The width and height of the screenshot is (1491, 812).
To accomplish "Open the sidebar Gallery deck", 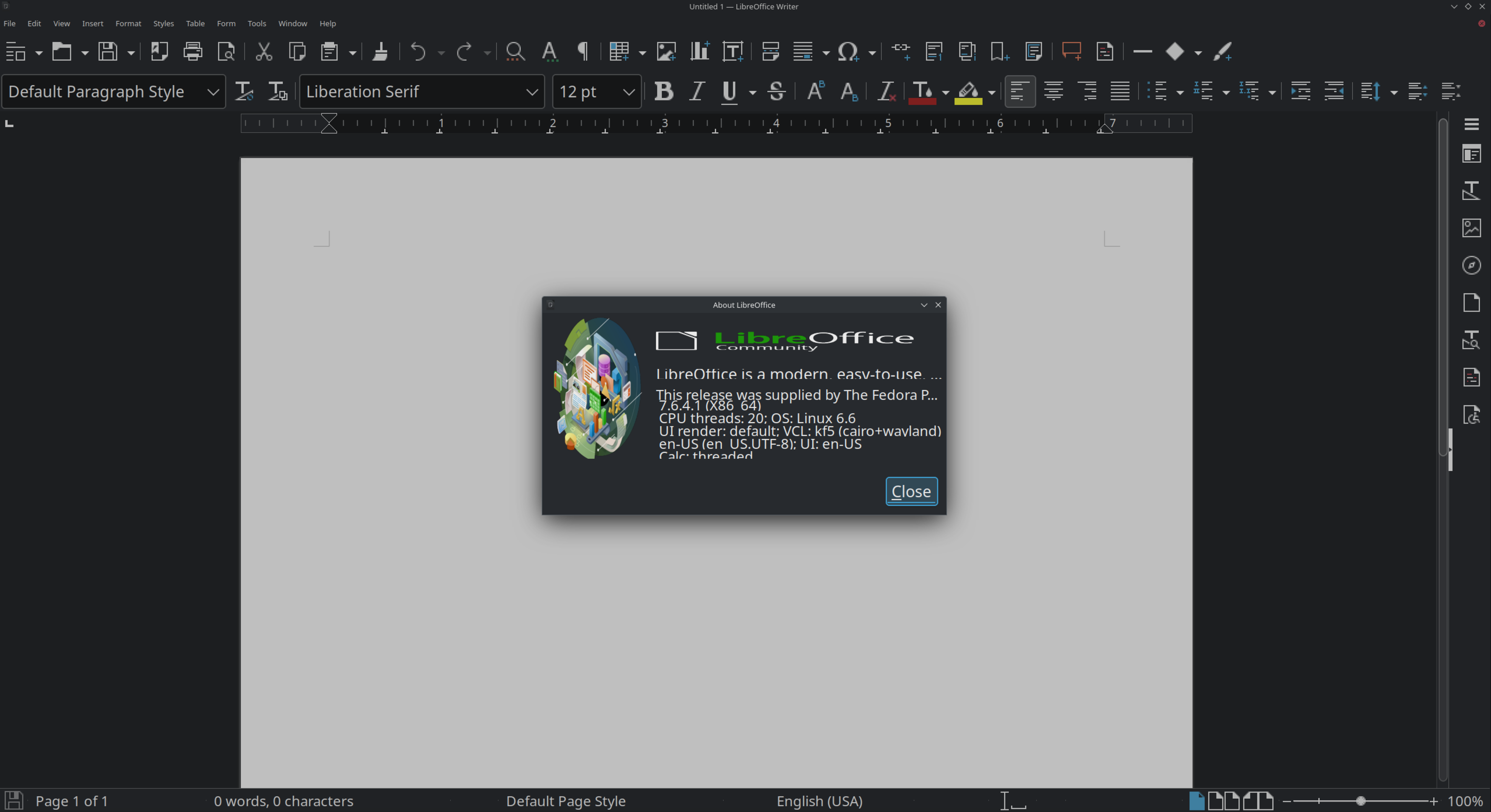I will (1471, 228).
